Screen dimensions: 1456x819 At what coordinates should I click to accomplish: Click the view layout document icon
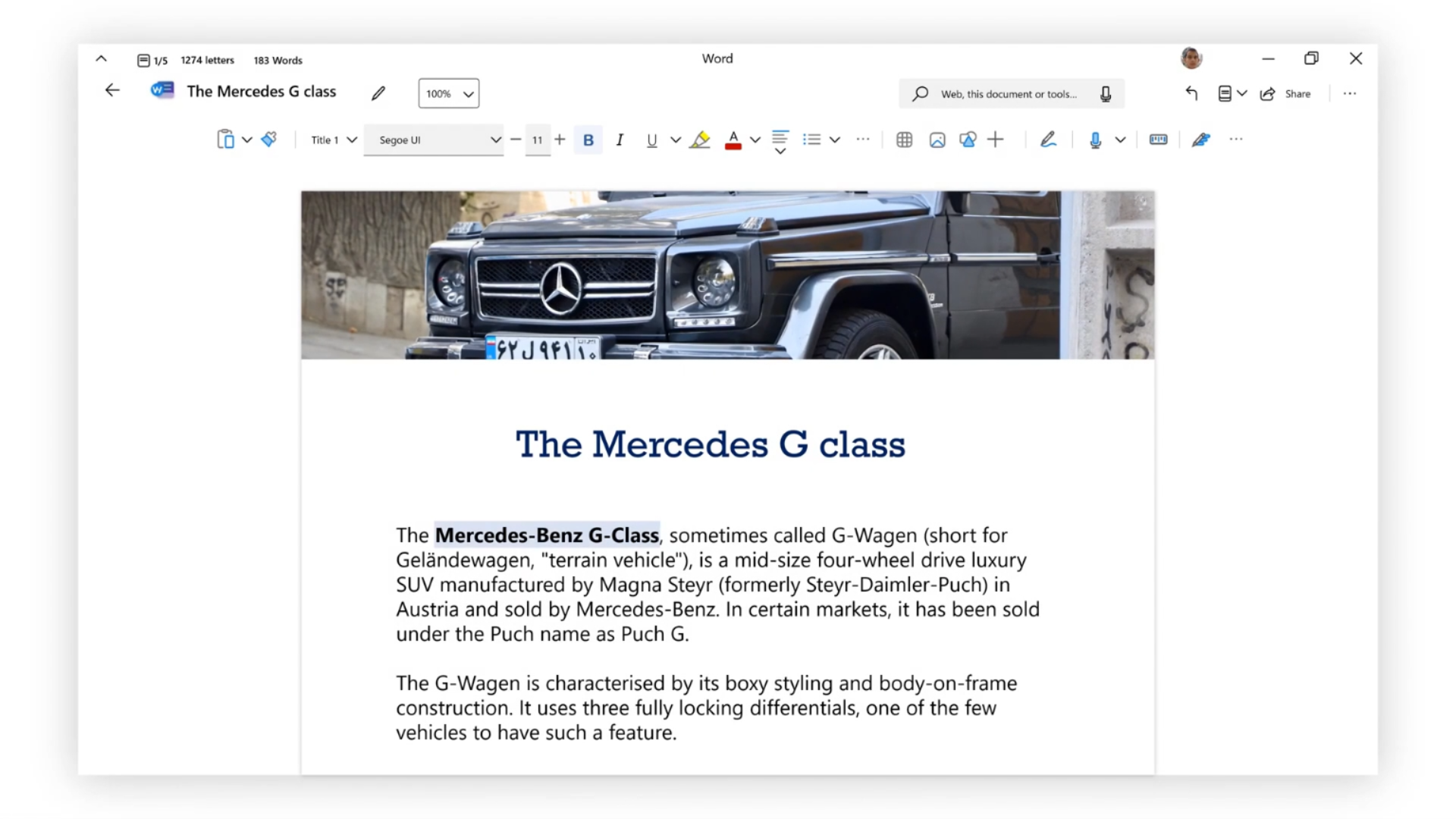click(1225, 93)
